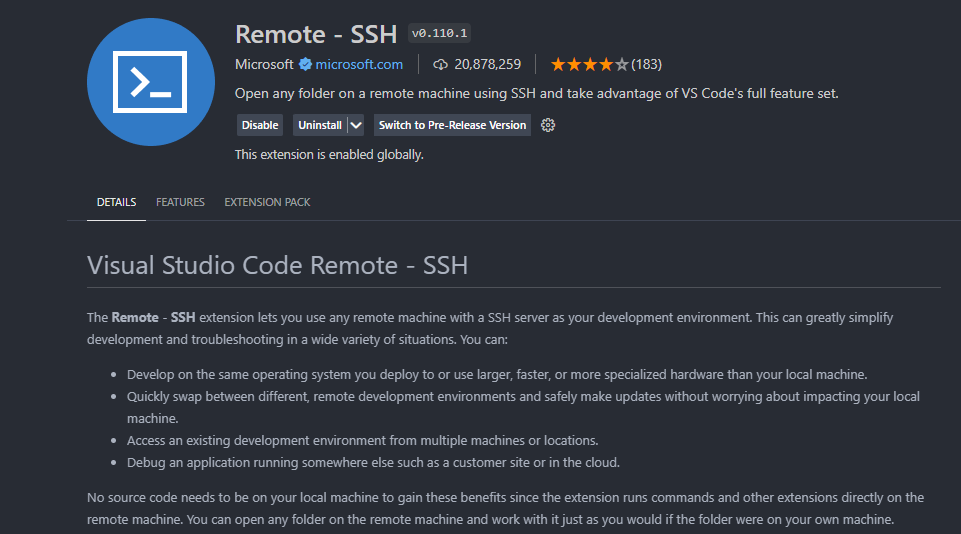
Task: Open the EXTENSION PACK tab
Action: point(267,202)
